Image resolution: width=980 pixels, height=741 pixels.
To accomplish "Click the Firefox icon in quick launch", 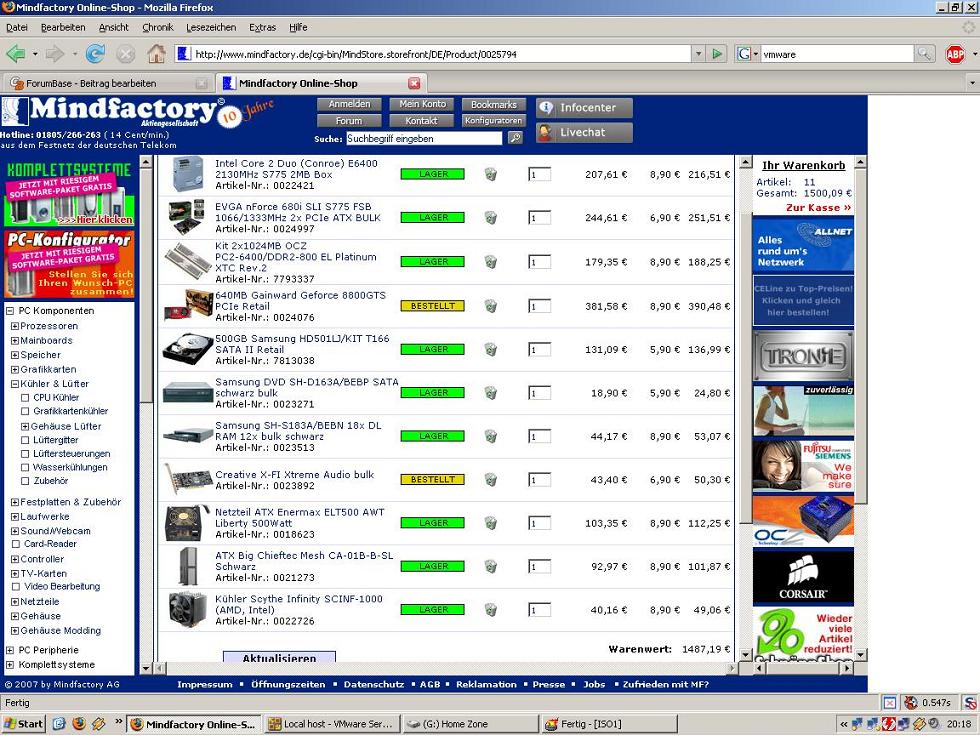I will click(x=79, y=724).
